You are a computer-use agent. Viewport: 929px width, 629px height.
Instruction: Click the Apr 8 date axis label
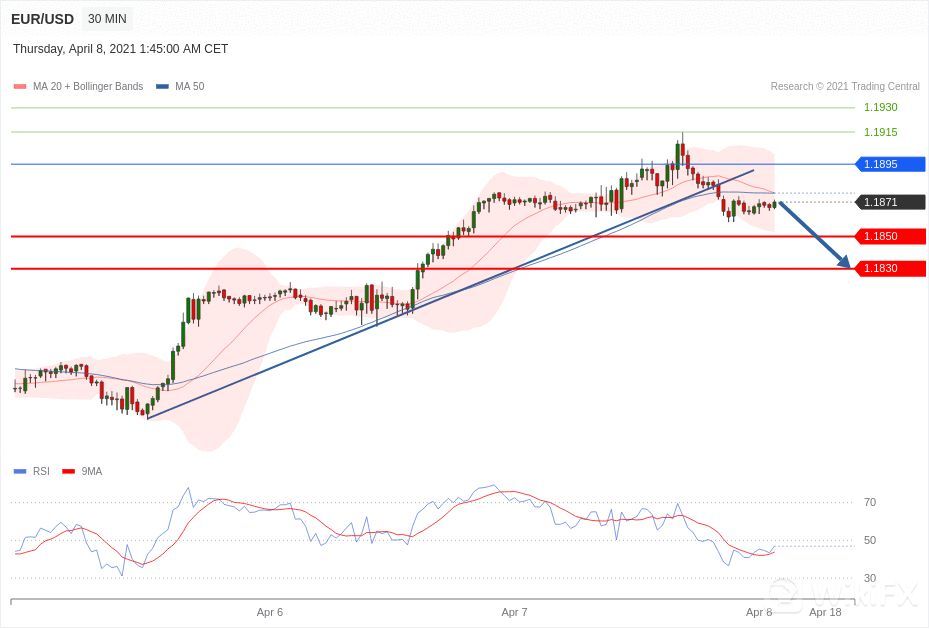(759, 612)
